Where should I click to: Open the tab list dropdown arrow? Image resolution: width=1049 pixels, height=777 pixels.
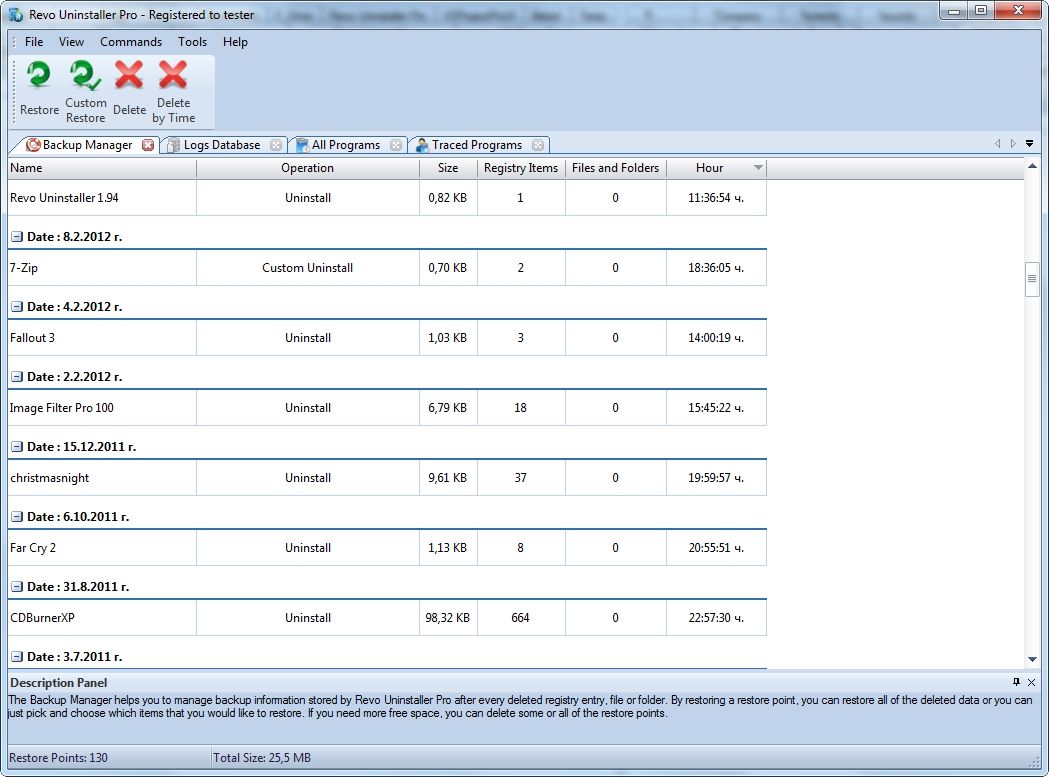tap(1030, 144)
